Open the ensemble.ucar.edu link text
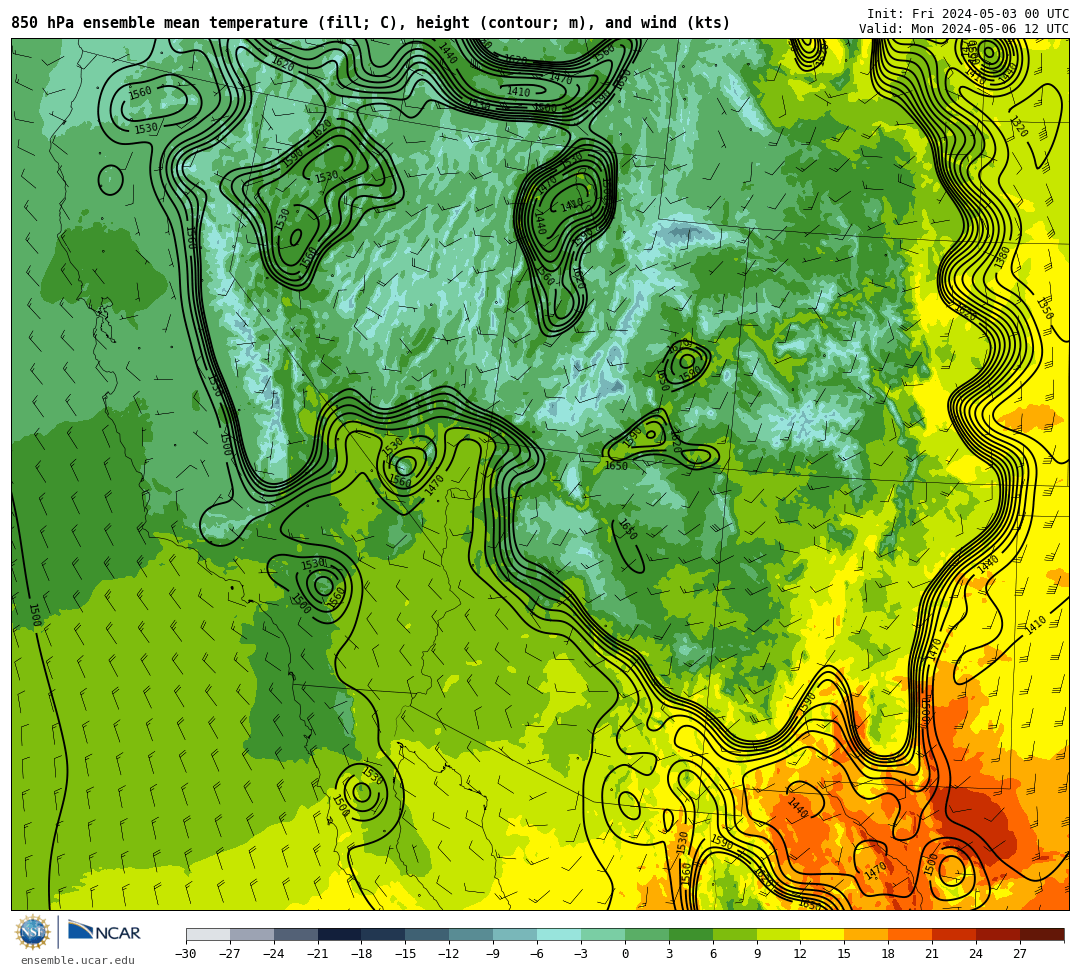 click(78, 960)
